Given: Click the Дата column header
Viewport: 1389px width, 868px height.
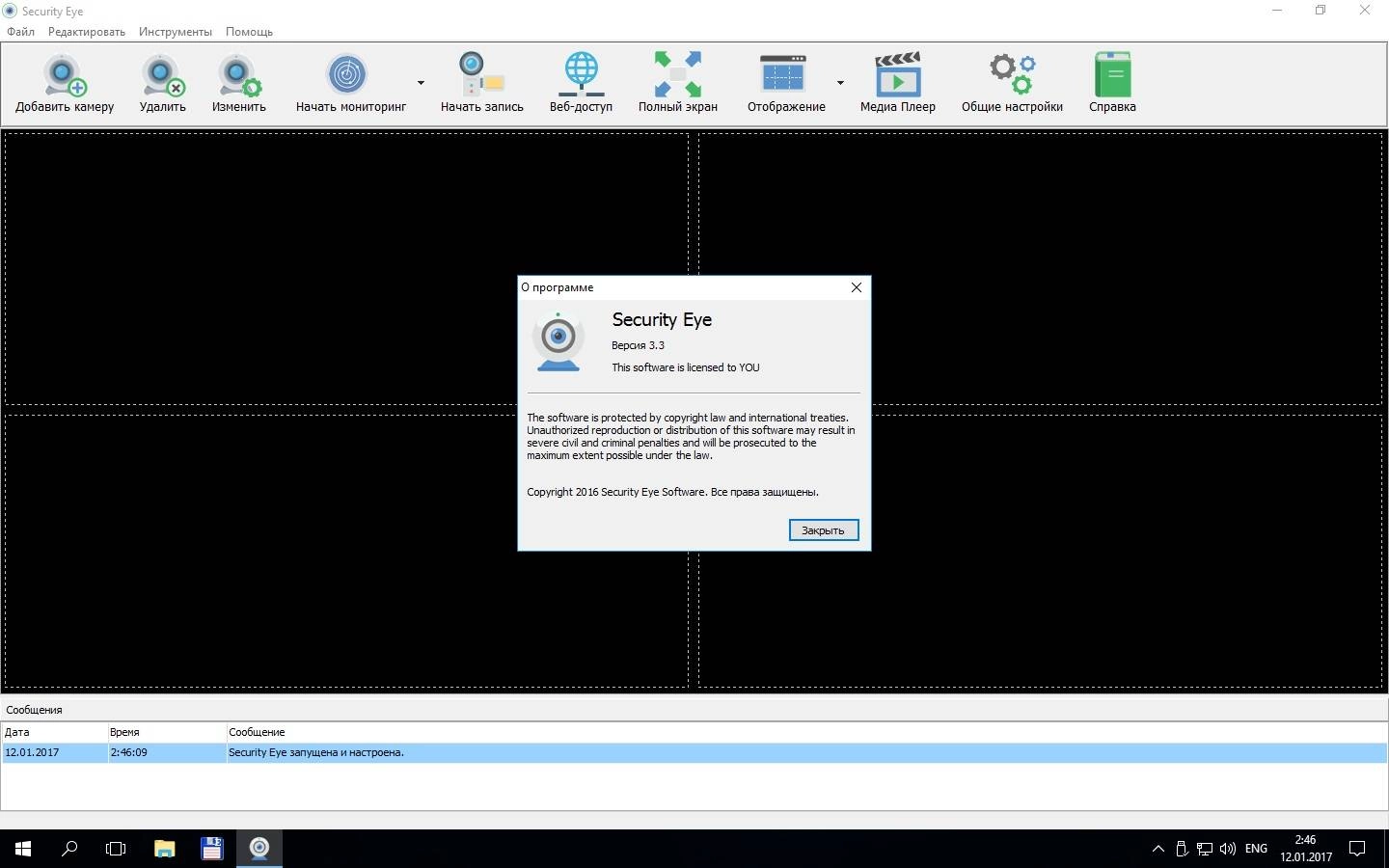Looking at the screenshot, I should [x=54, y=732].
